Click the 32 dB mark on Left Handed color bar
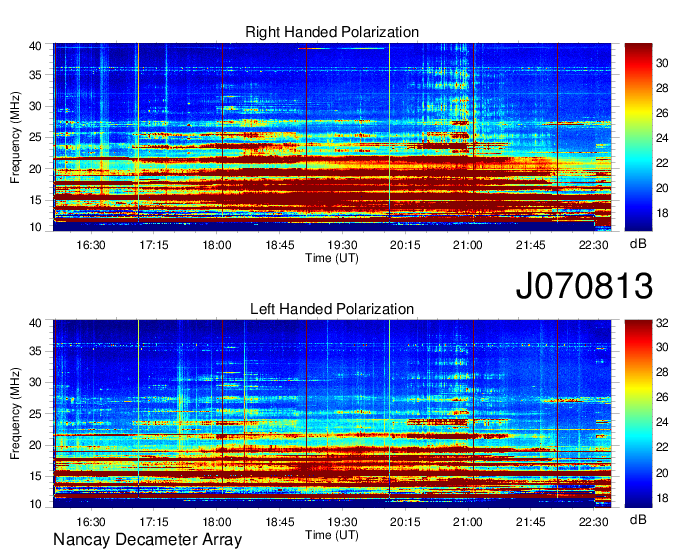The height and width of the screenshot is (552, 680). [x=662, y=323]
